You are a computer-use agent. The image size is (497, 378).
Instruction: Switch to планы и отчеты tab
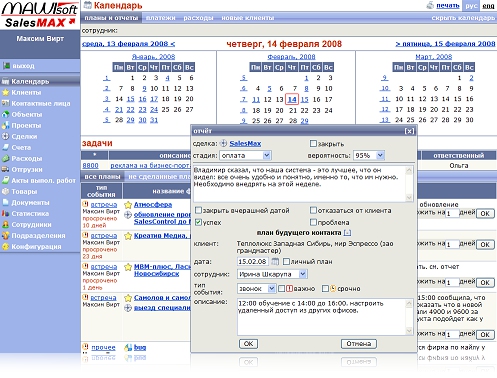tap(111, 18)
